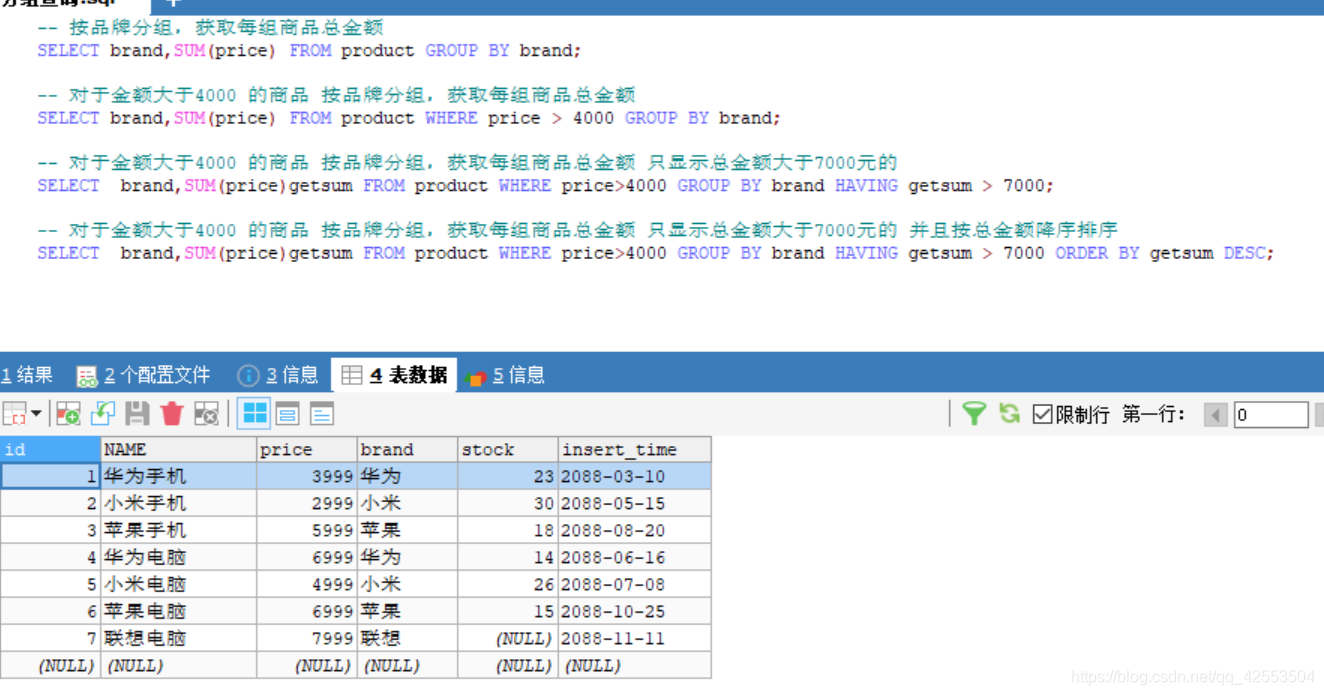Click the stock cell 26
The height and width of the screenshot is (695, 1324).
point(508,585)
